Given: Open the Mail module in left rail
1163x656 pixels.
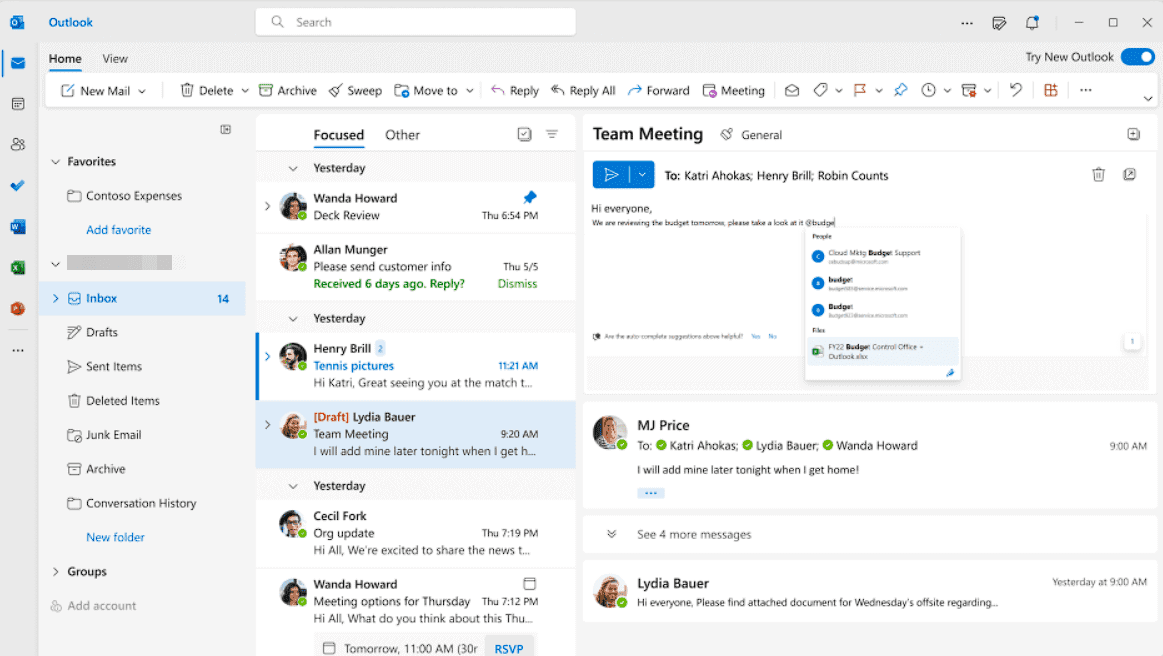Looking at the screenshot, I should tap(18, 64).
